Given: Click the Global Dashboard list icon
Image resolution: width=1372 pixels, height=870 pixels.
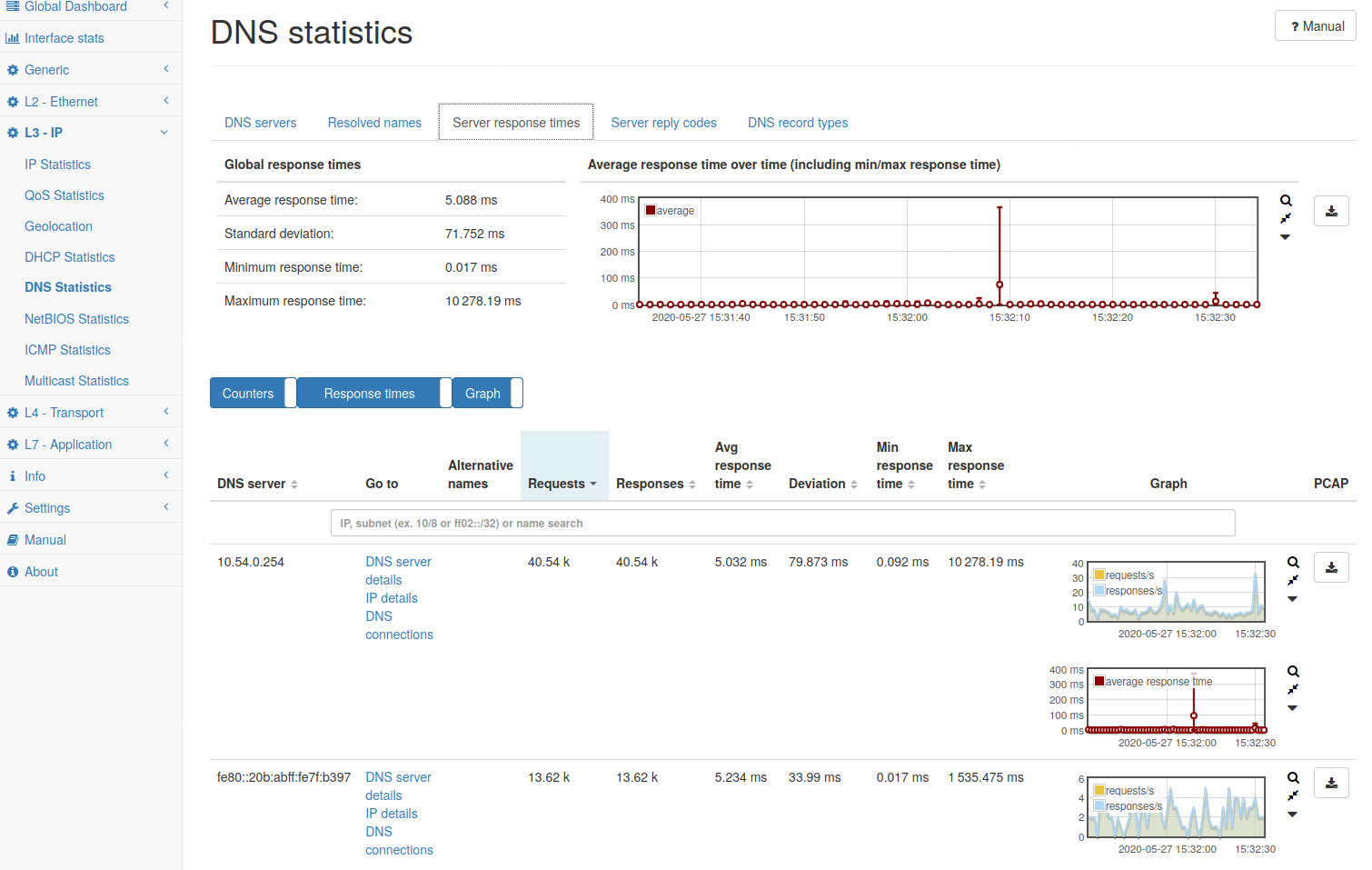Looking at the screenshot, I should click(x=13, y=6).
